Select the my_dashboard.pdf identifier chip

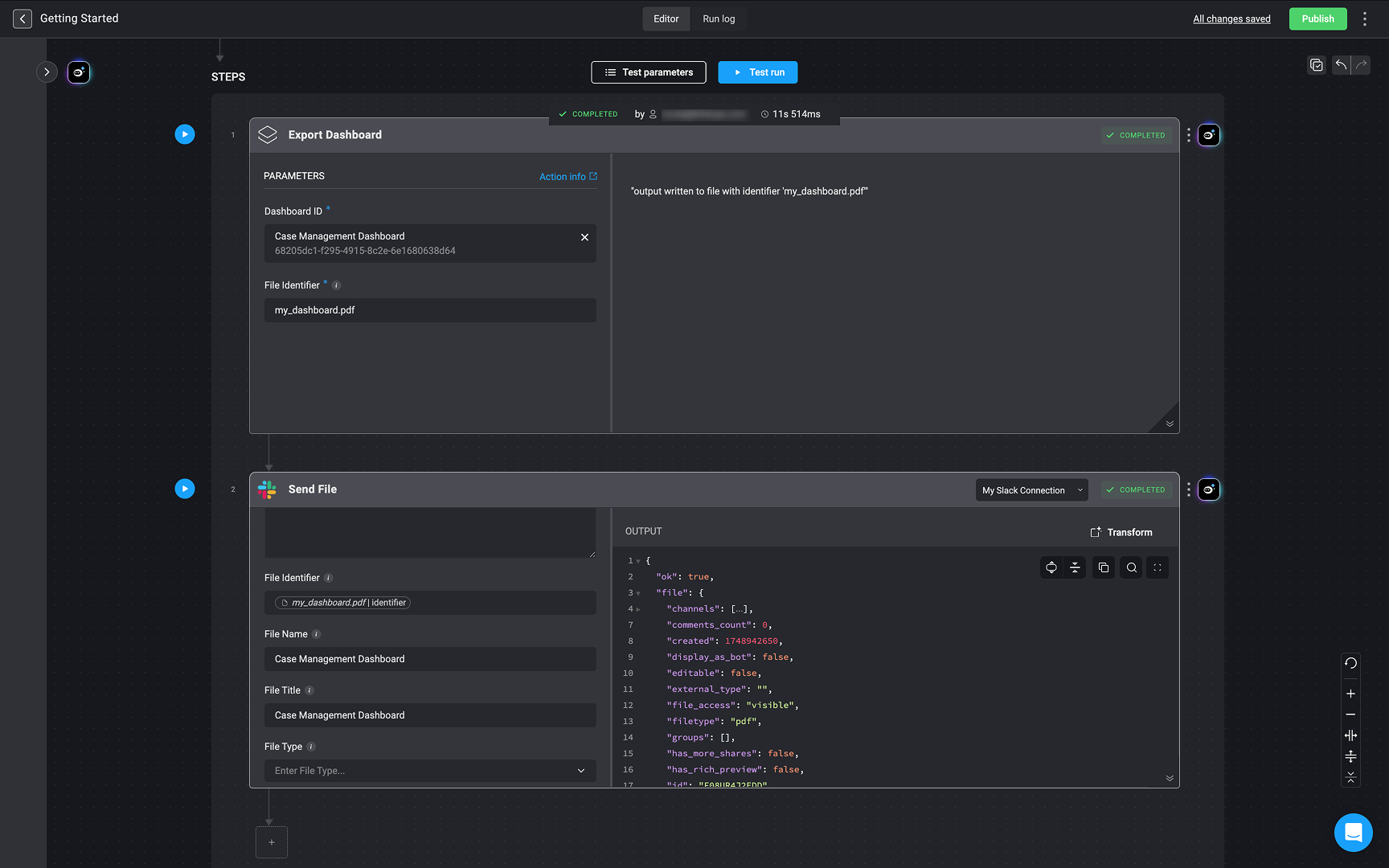pyautogui.click(x=343, y=603)
